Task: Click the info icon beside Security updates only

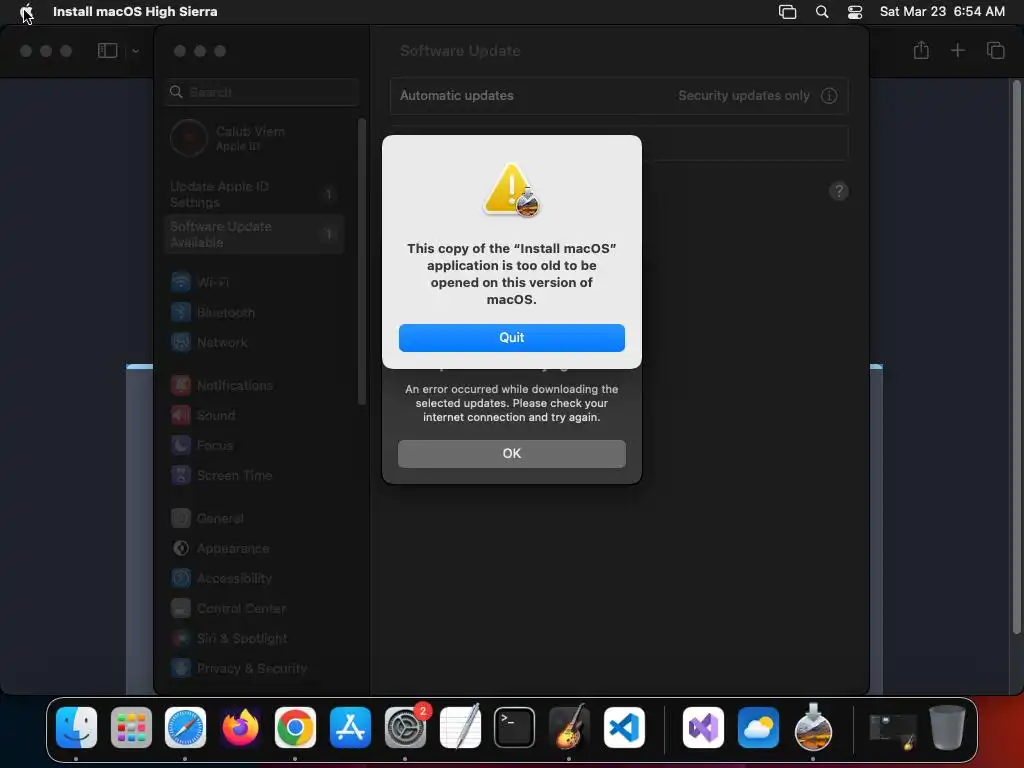Action: point(829,96)
